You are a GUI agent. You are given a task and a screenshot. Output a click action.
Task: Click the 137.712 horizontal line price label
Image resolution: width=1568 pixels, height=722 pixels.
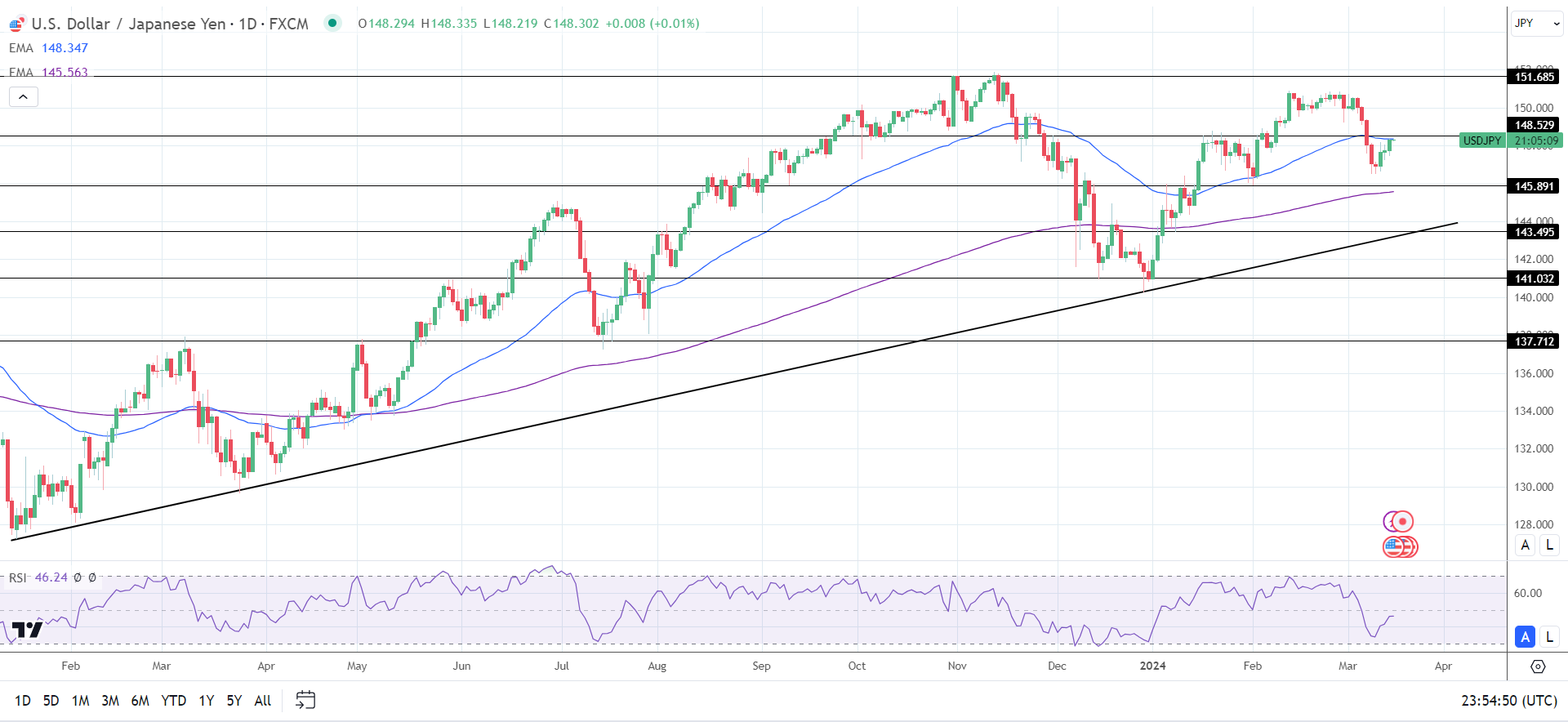(x=1534, y=341)
